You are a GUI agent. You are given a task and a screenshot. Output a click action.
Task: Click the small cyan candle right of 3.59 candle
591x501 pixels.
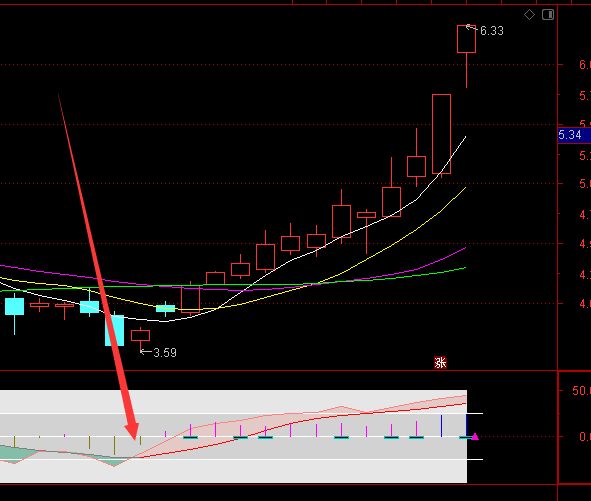pos(165,308)
